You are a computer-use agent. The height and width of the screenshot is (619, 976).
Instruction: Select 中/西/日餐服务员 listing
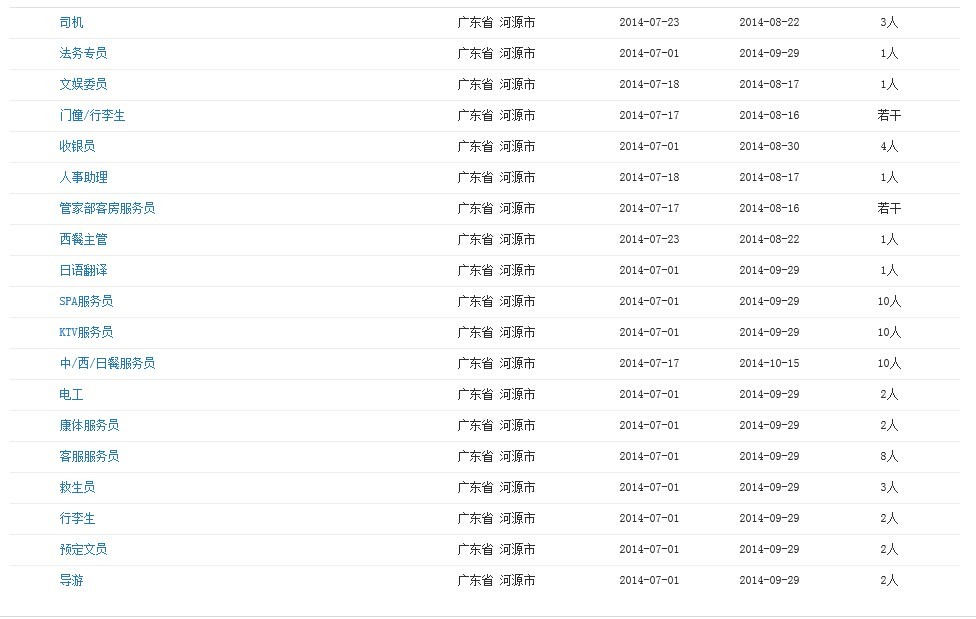[x=107, y=364]
